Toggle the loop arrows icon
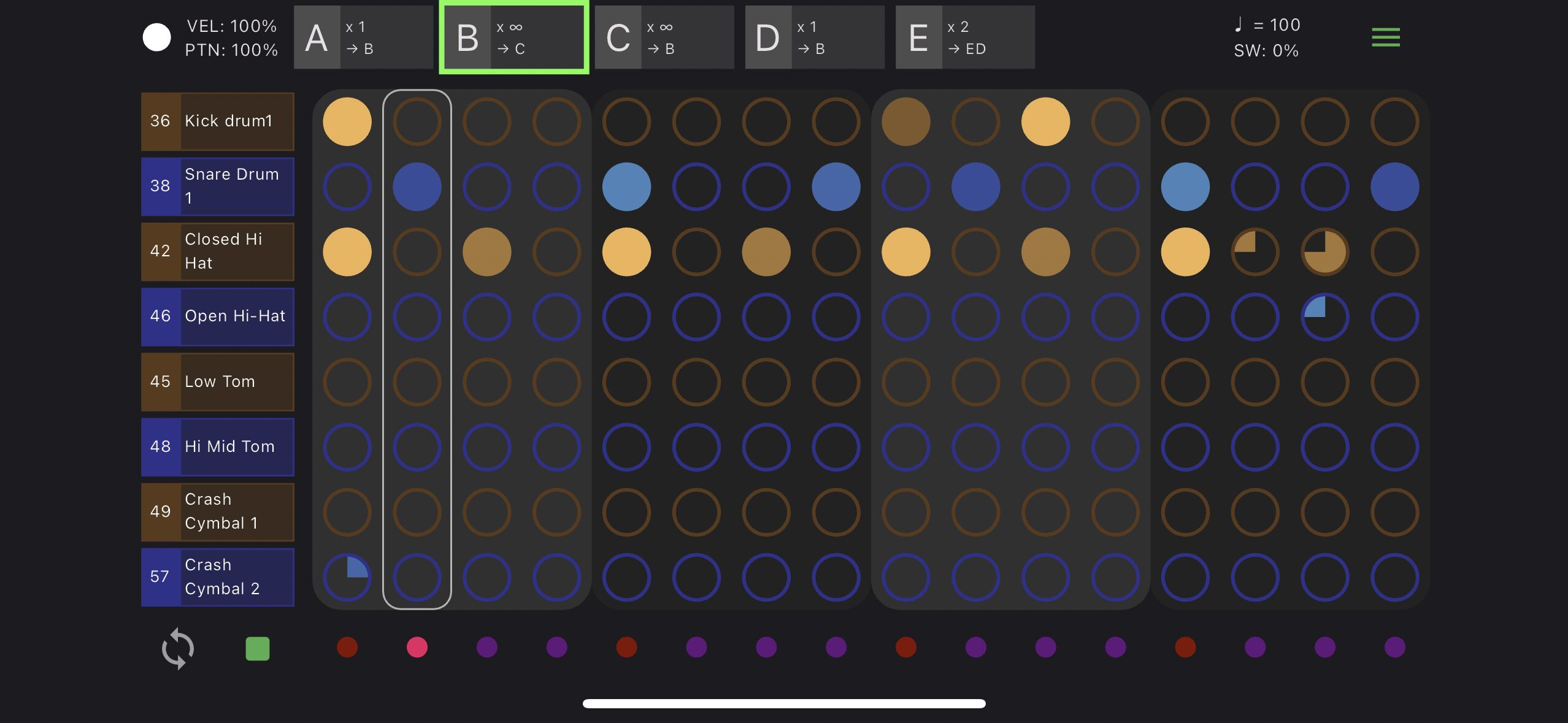1568x723 pixels. [x=178, y=648]
